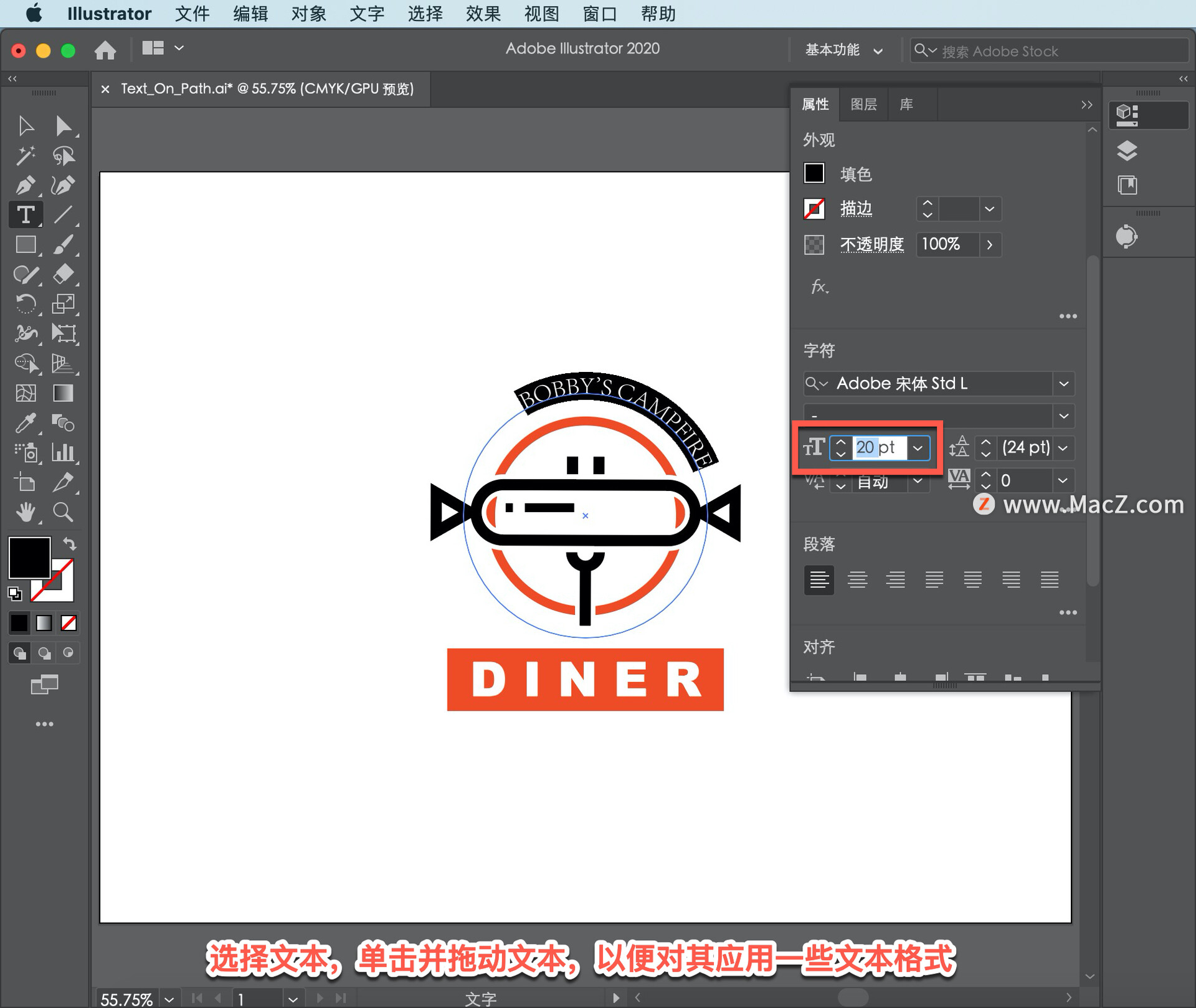Toggle align center paragraph option
The height and width of the screenshot is (1008, 1196).
click(857, 580)
